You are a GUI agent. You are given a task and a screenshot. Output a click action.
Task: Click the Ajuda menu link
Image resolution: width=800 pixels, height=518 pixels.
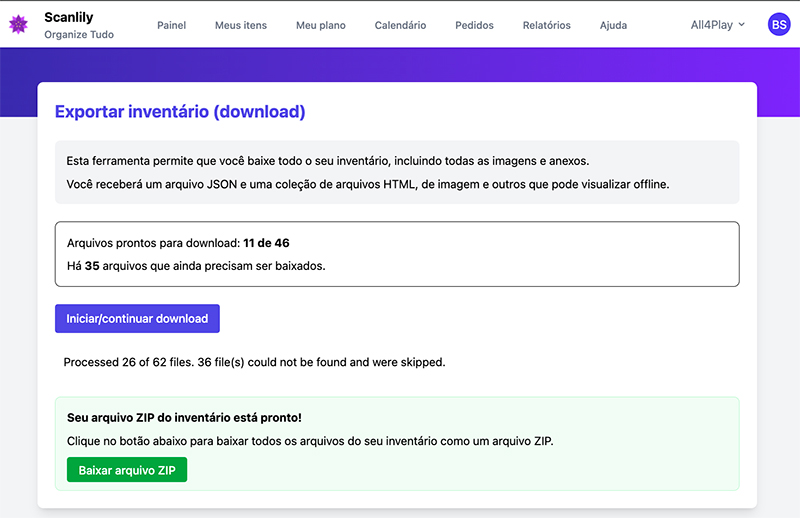coord(613,25)
